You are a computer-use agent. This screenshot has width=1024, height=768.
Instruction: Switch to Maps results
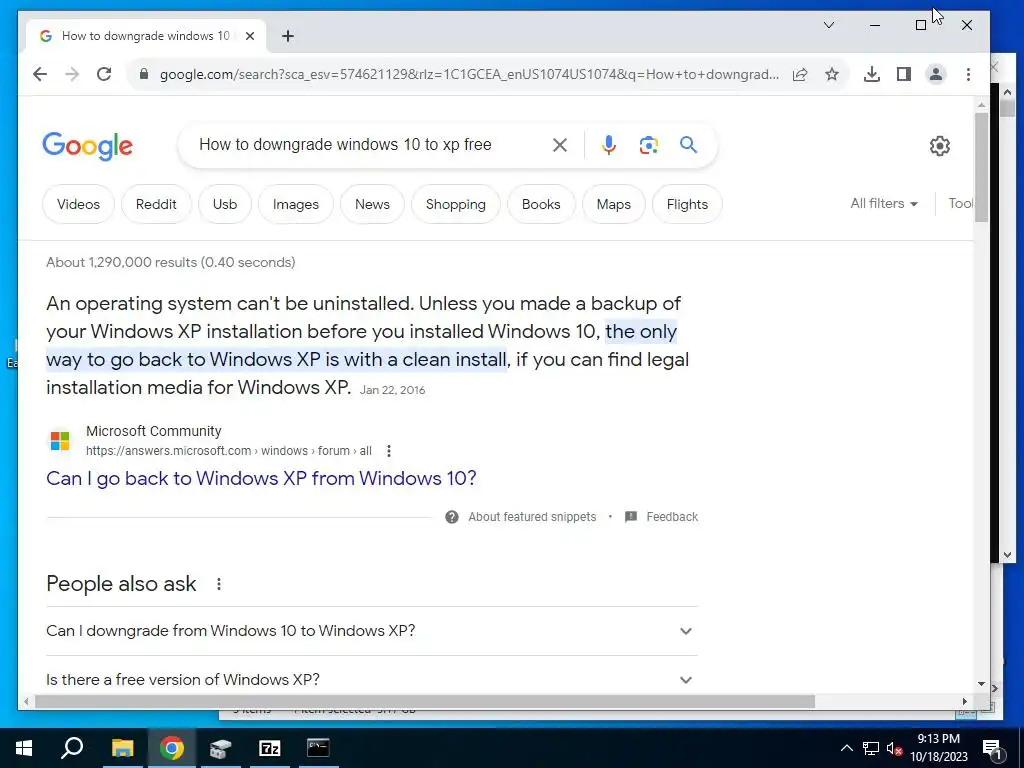pyautogui.click(x=614, y=204)
